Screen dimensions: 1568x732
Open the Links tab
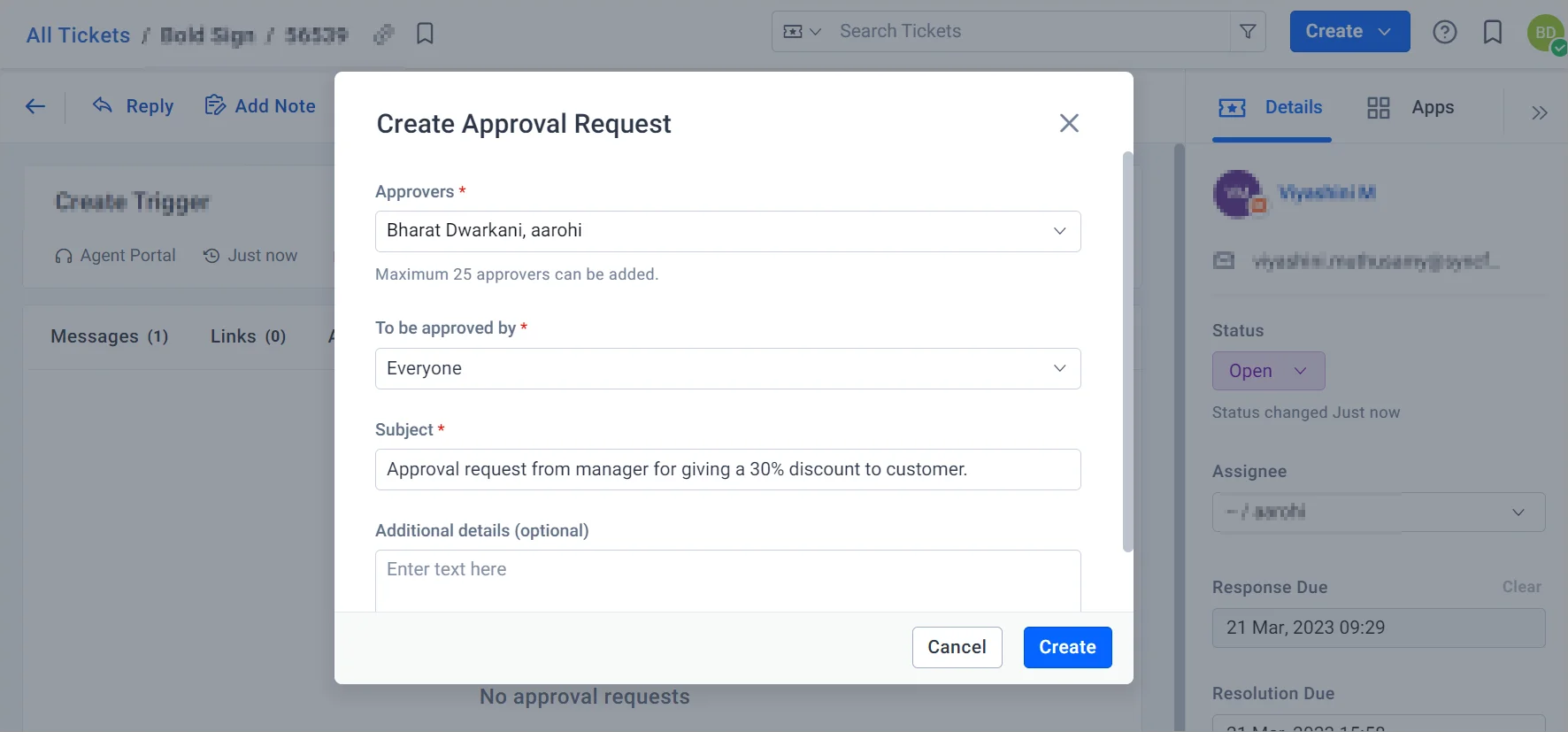point(248,336)
